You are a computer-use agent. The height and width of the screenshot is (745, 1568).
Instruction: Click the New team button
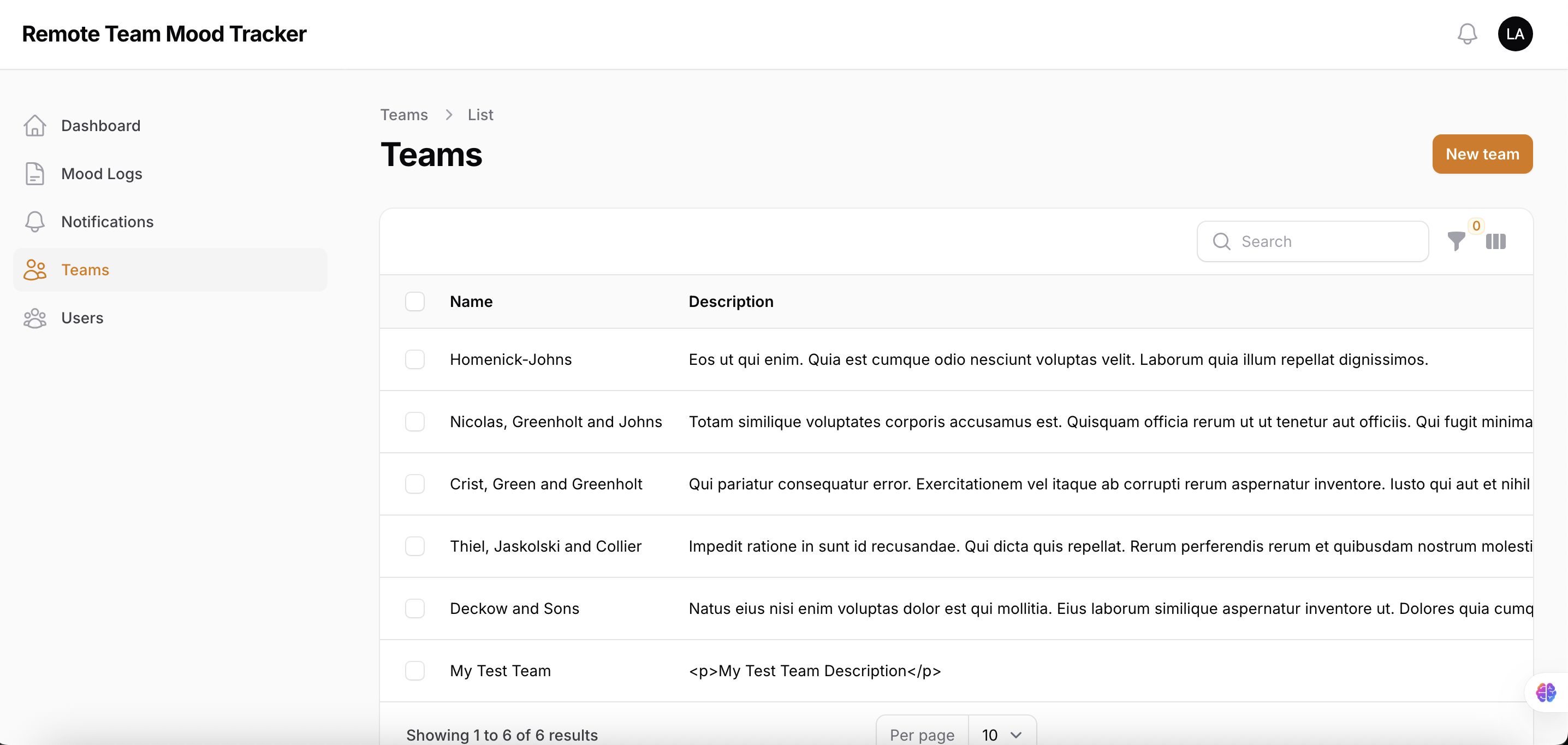tap(1482, 154)
